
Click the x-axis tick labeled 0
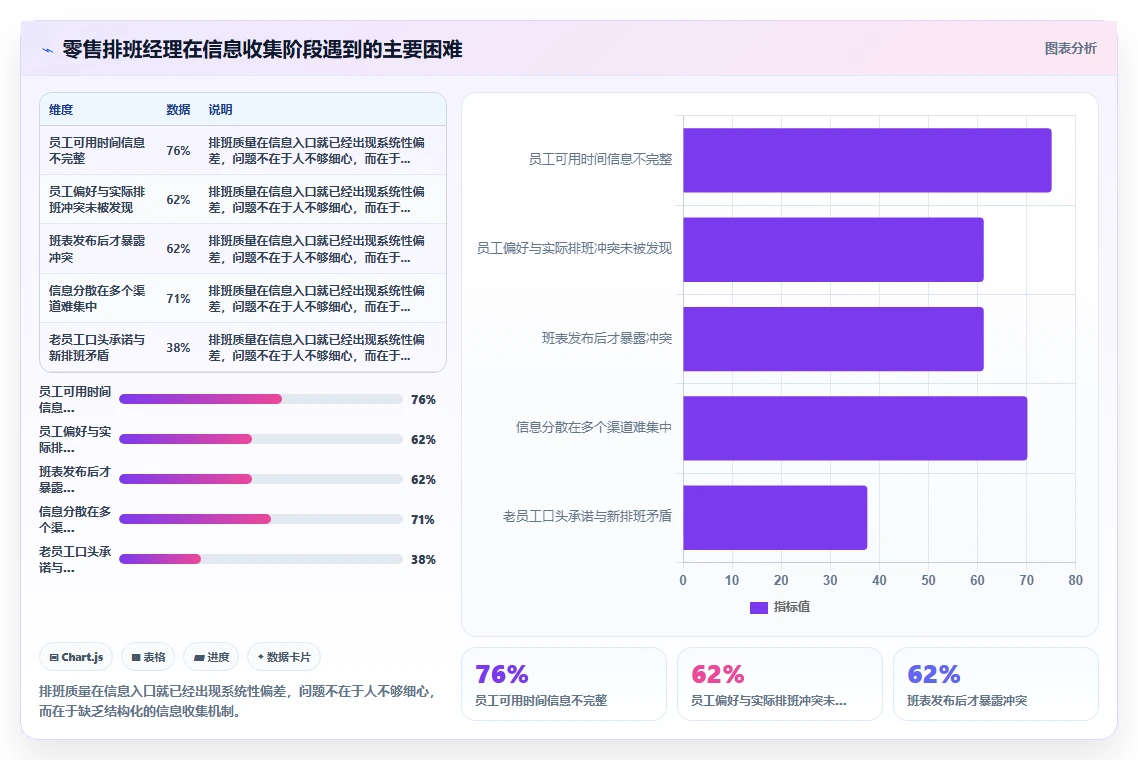click(683, 580)
